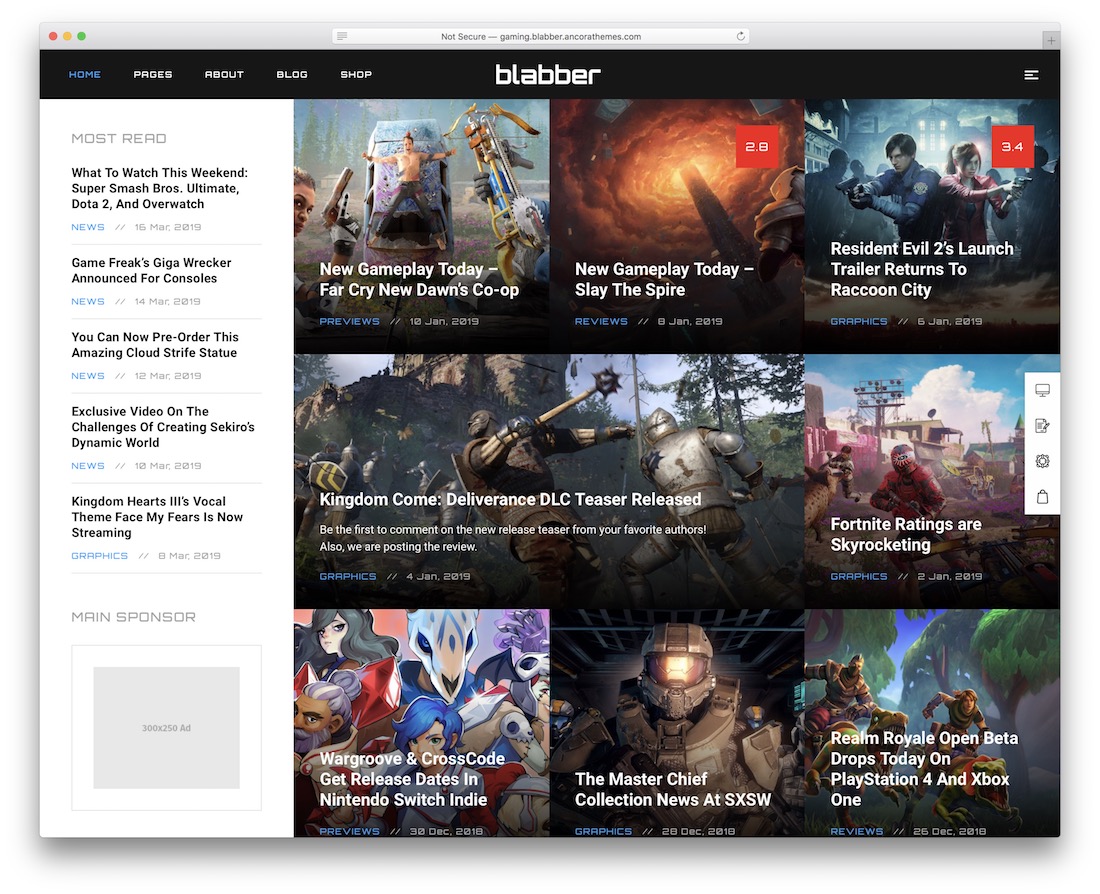
Task: Open 'Realm Royale Open Beta' headline
Action: 924,768
